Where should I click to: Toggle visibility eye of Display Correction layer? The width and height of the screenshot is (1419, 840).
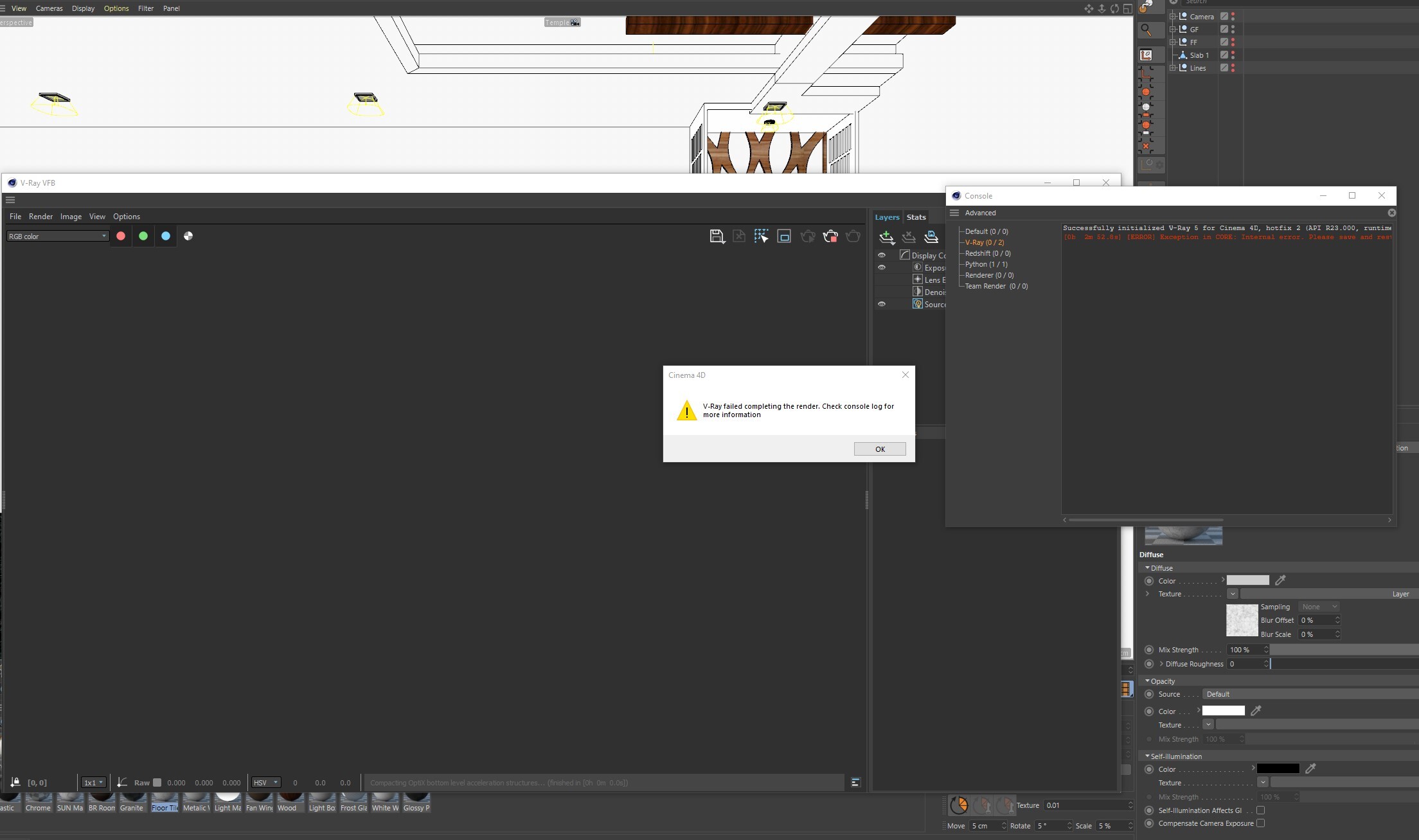point(882,255)
